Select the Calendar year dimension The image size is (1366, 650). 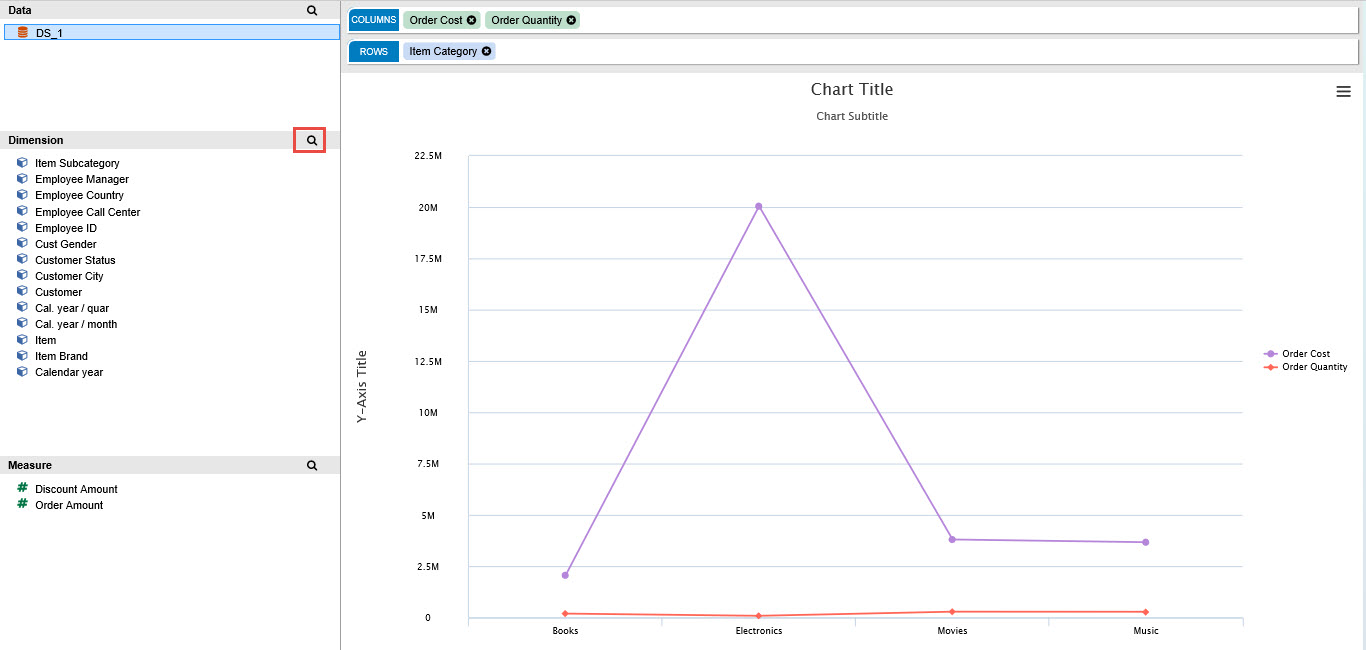69,372
